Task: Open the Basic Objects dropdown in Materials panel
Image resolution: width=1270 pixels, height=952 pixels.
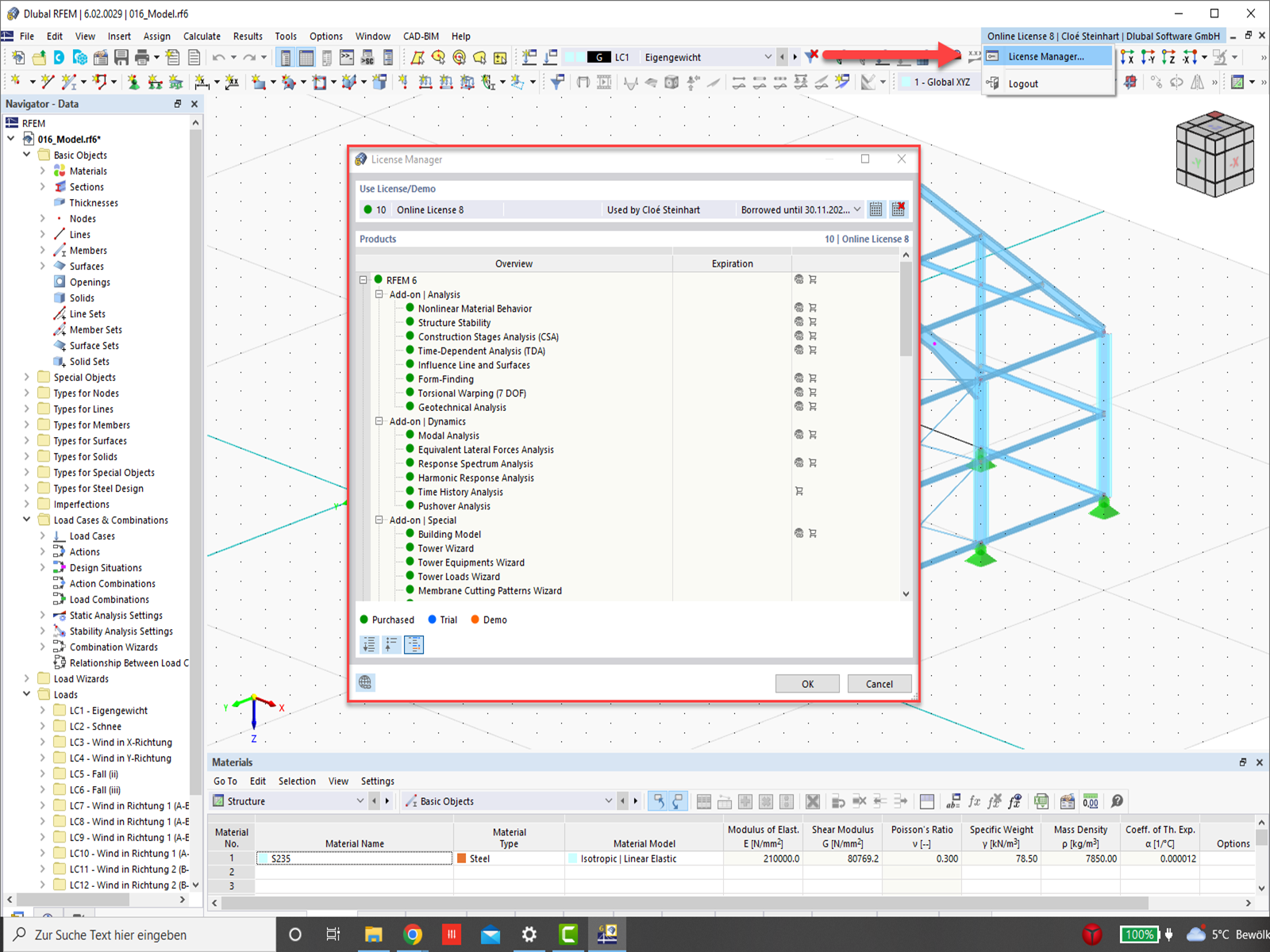Action: coord(609,801)
